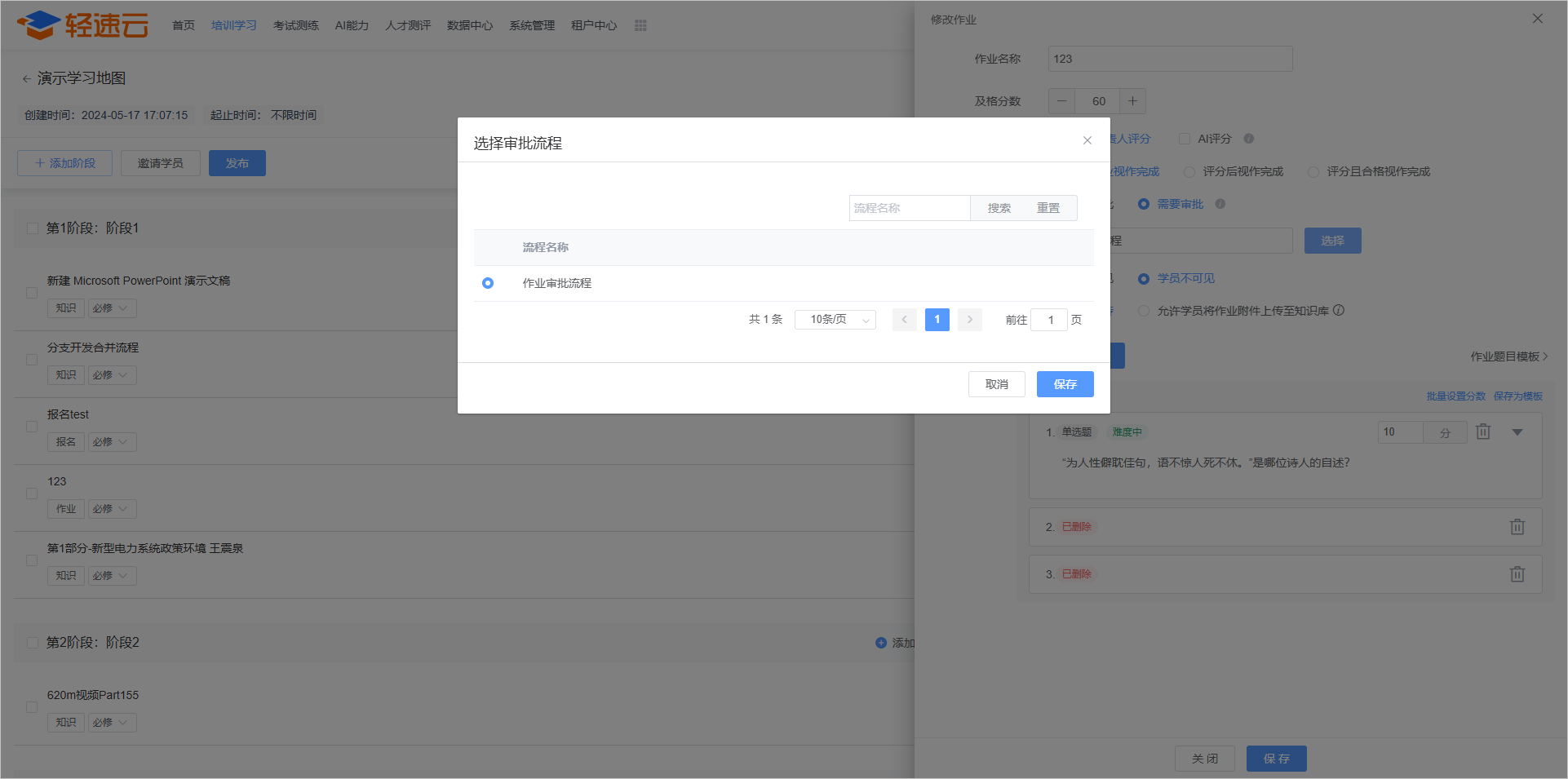Delete question 1 using its trash icon

tap(1483, 432)
